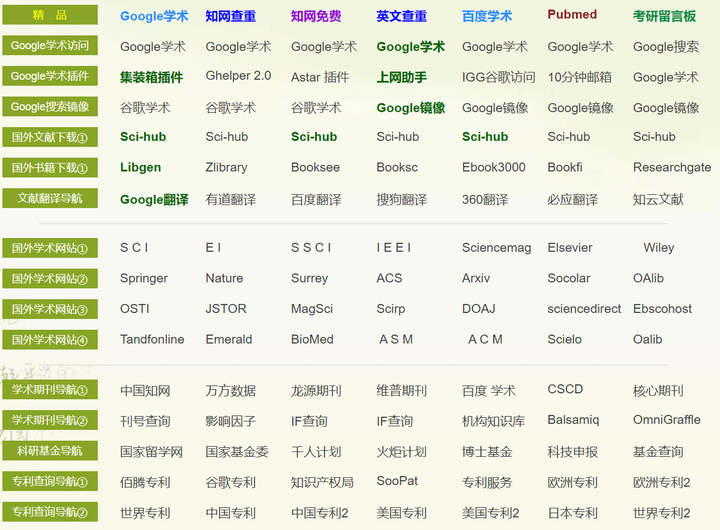Open the OmniGraffle link
Image resolution: width=720 pixels, height=530 pixels.
(667, 420)
